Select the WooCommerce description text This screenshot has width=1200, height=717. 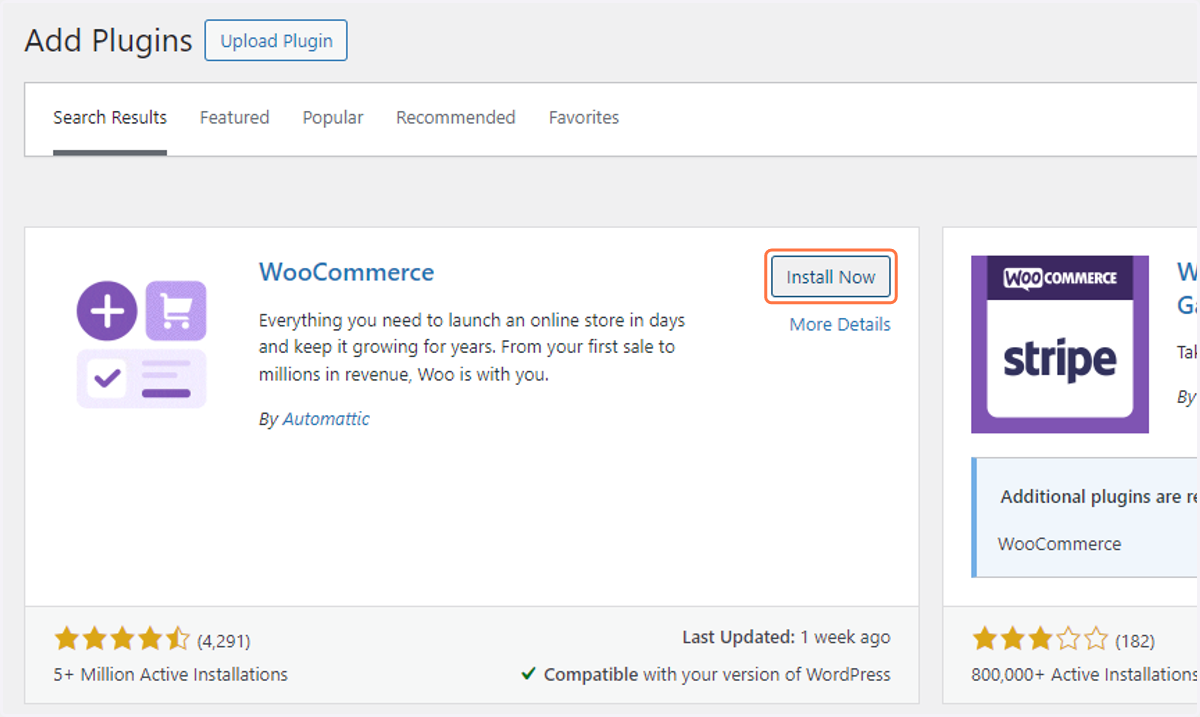click(472, 348)
